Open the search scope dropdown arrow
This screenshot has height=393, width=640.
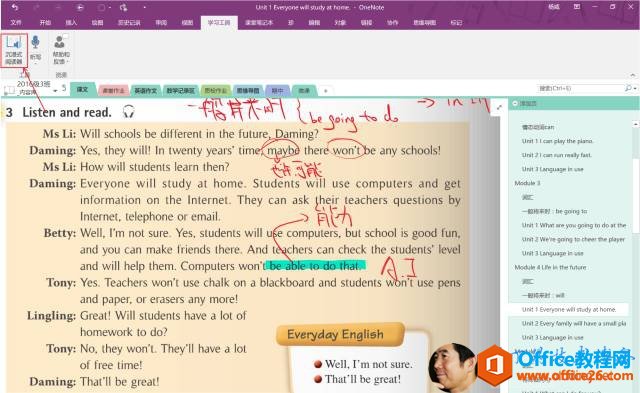point(635,89)
